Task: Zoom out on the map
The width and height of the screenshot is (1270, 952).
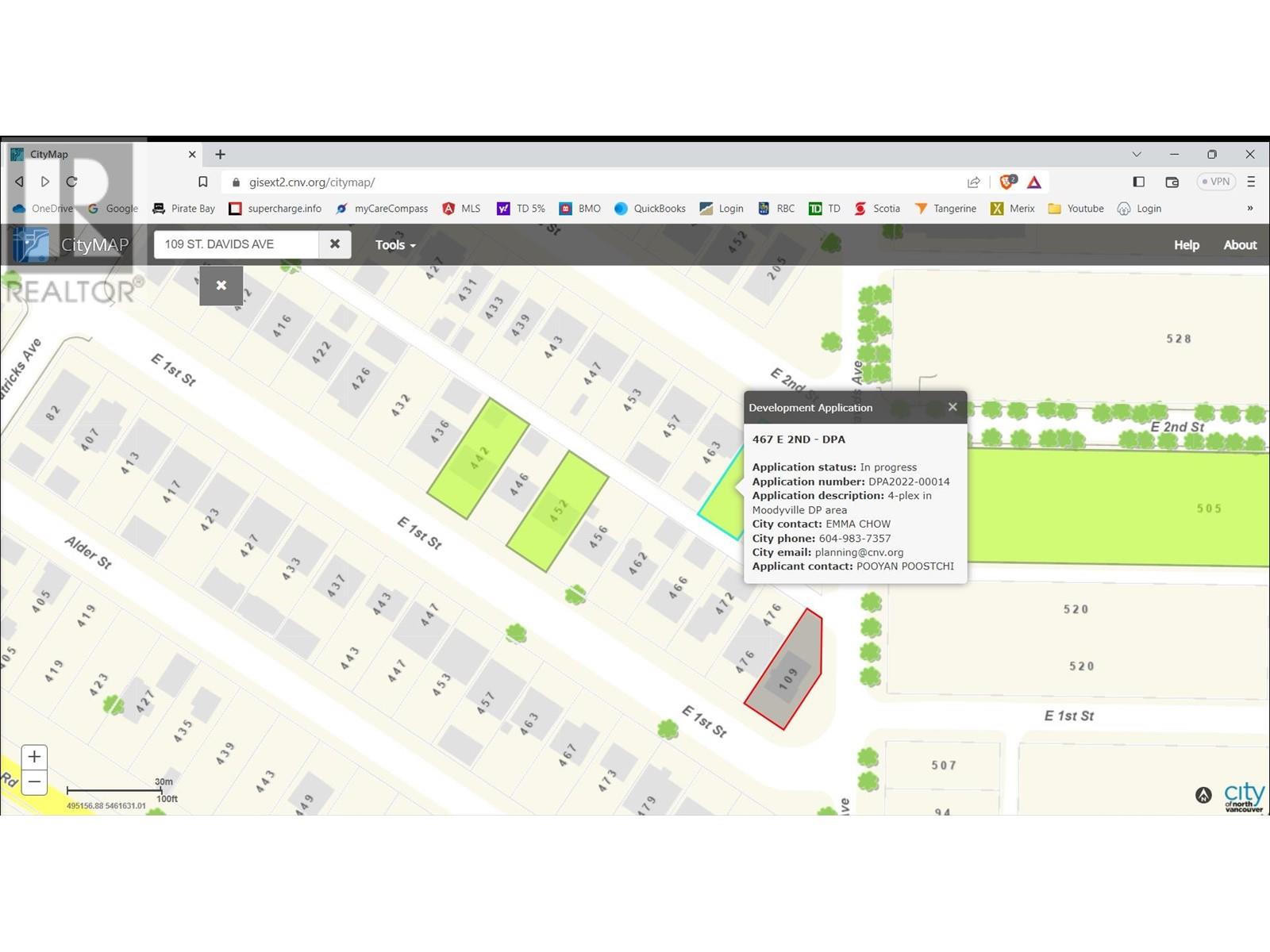Action: coord(34,782)
